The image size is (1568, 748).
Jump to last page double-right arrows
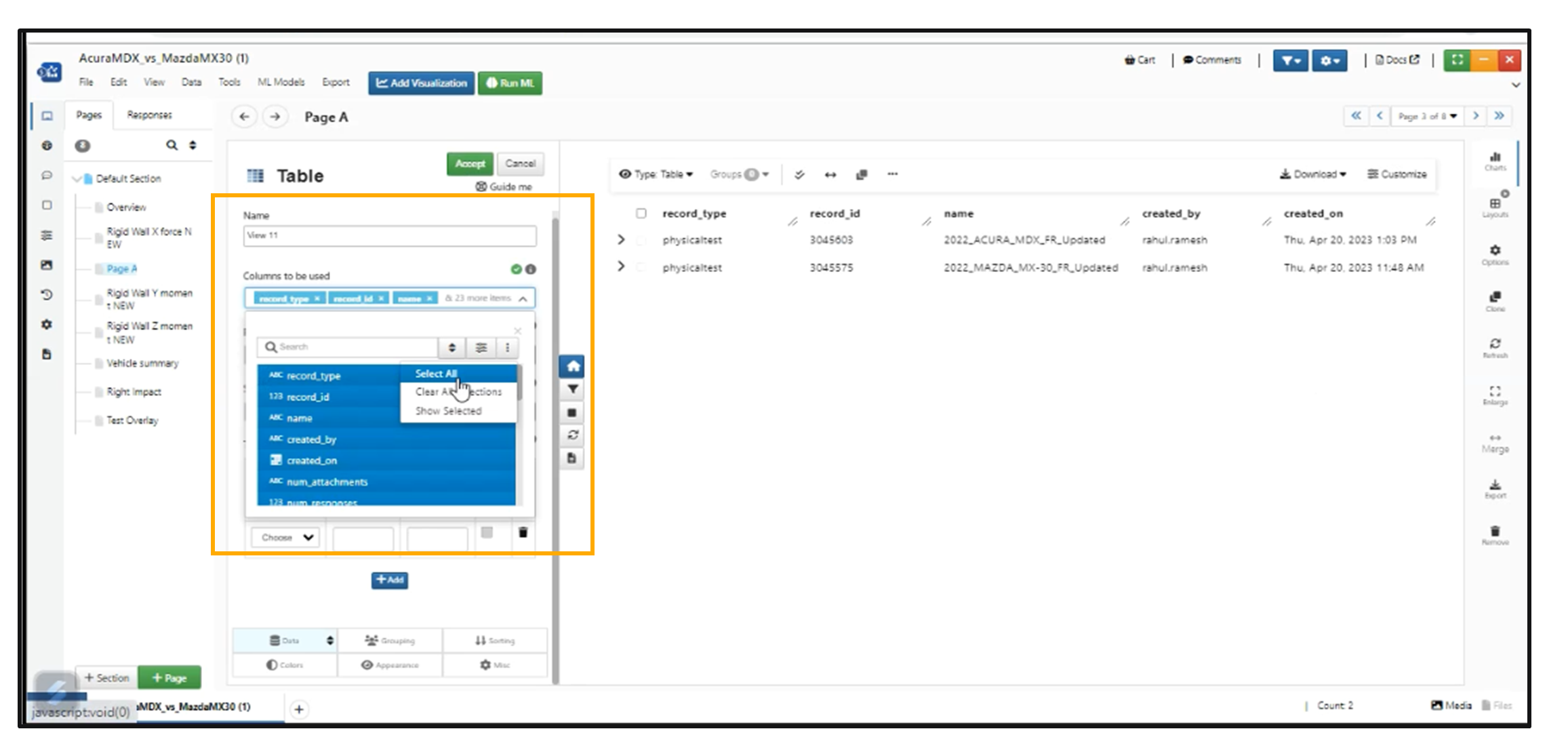pos(1500,116)
